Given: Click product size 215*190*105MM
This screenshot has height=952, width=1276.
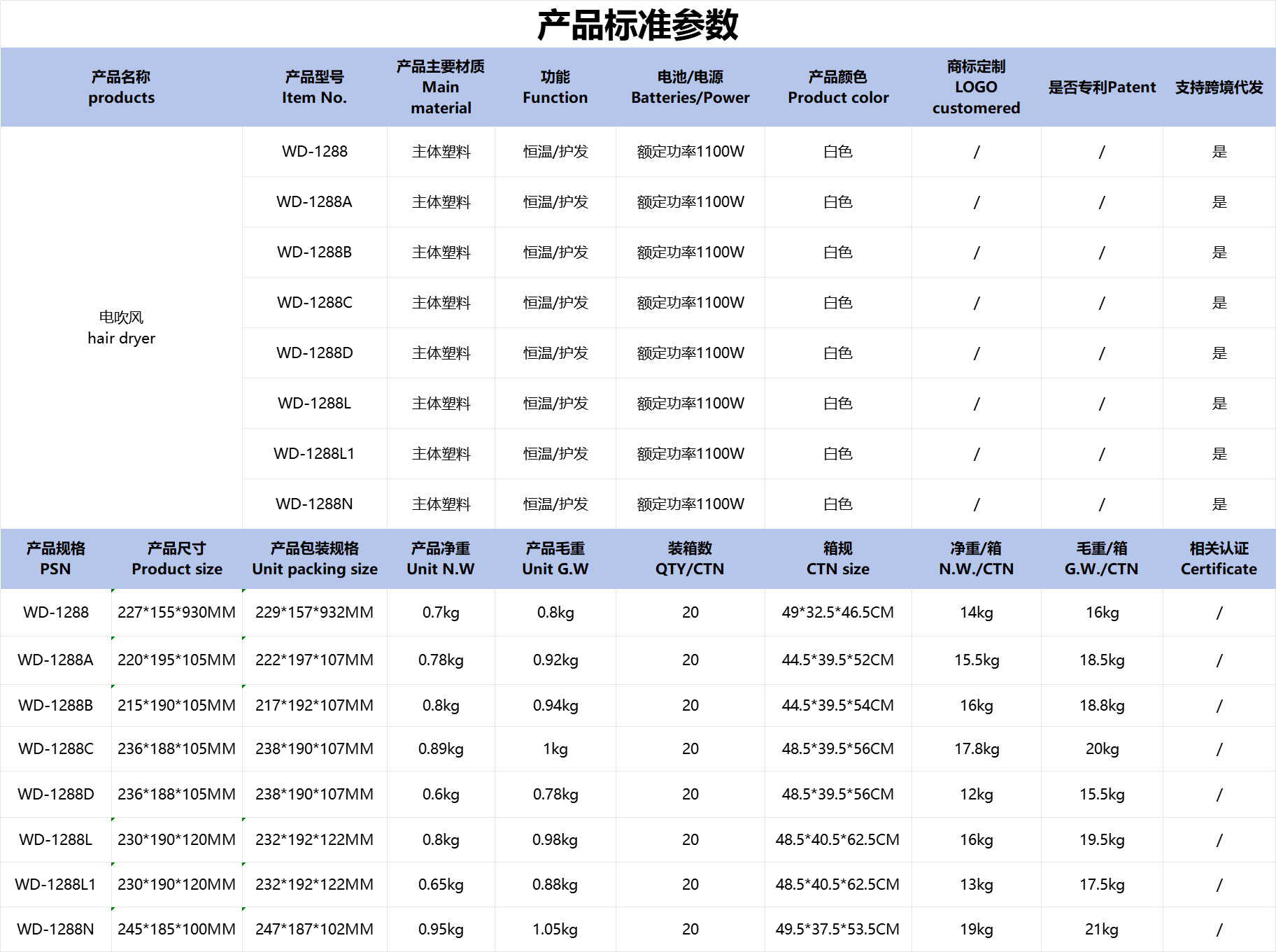Looking at the screenshot, I should [x=177, y=706].
